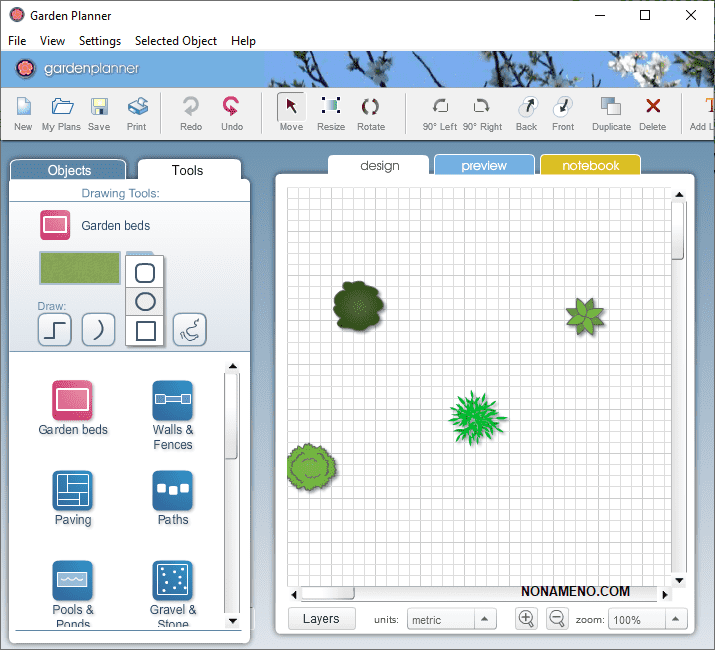715x650 pixels.
Task: Open the zoom 100% dropdown
Action: point(647,620)
